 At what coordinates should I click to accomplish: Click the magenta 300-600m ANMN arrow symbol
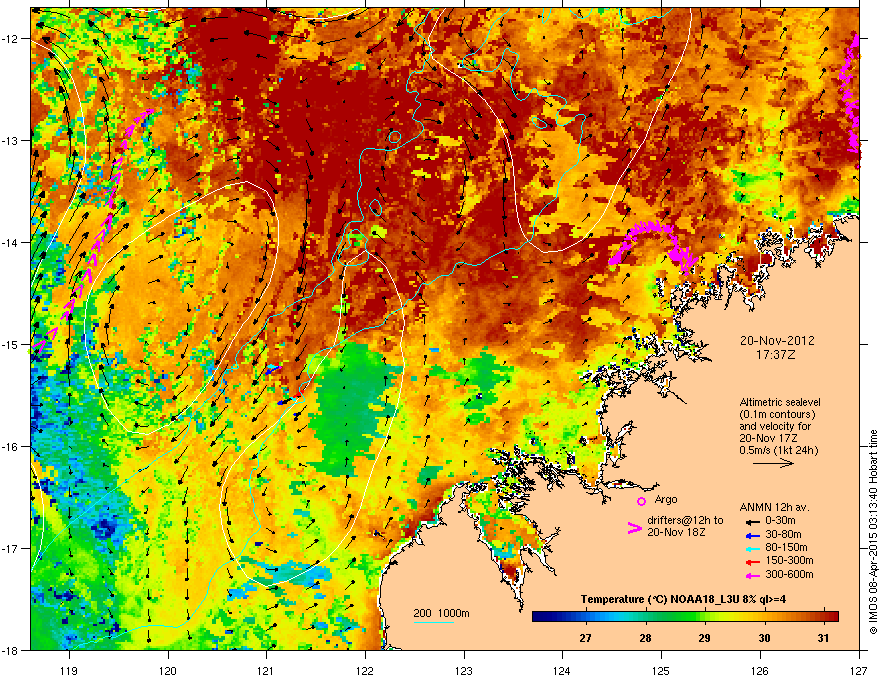[752, 575]
